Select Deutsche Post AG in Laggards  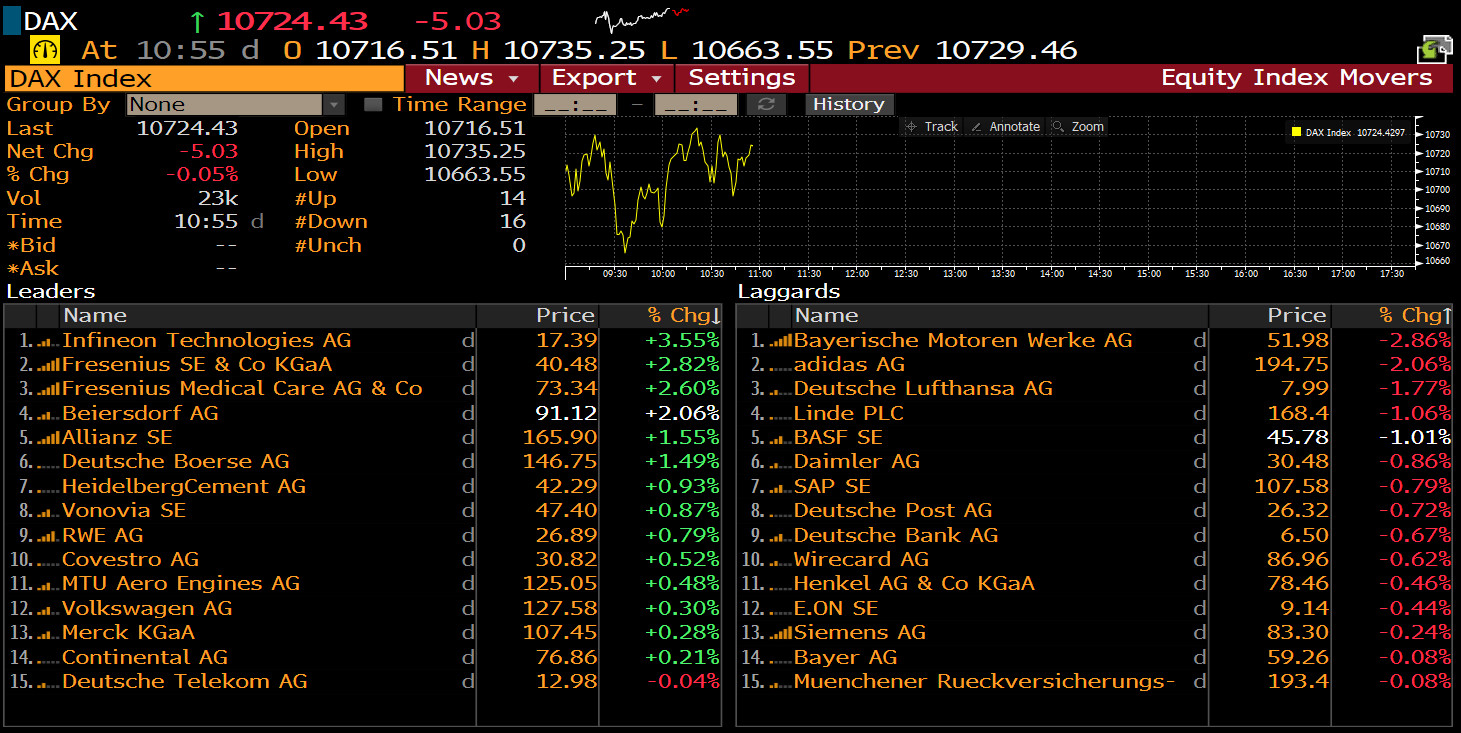point(893,511)
